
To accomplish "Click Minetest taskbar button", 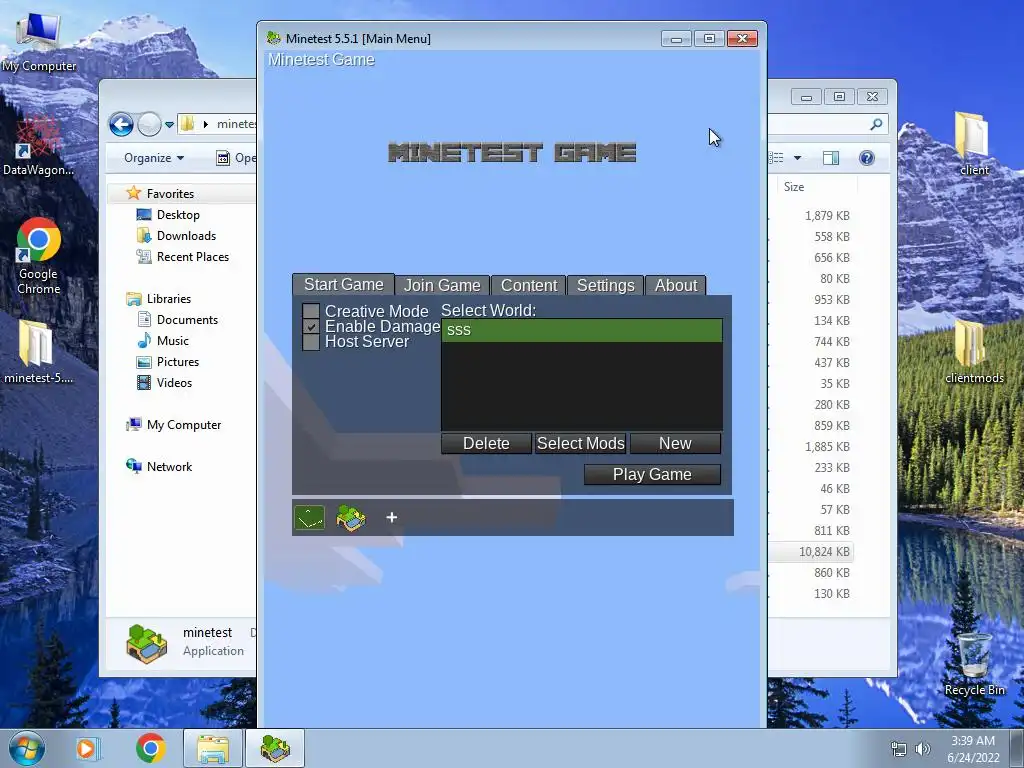I will [274, 748].
